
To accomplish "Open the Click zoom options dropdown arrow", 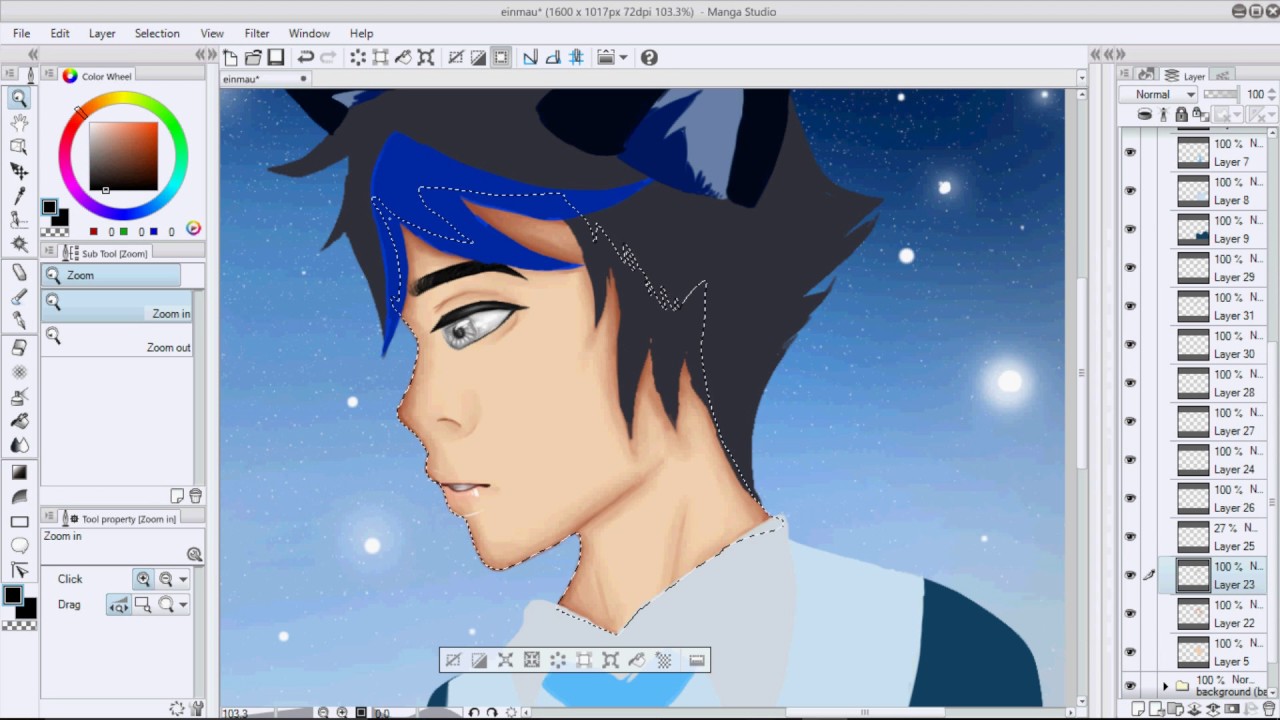I will [x=183, y=579].
